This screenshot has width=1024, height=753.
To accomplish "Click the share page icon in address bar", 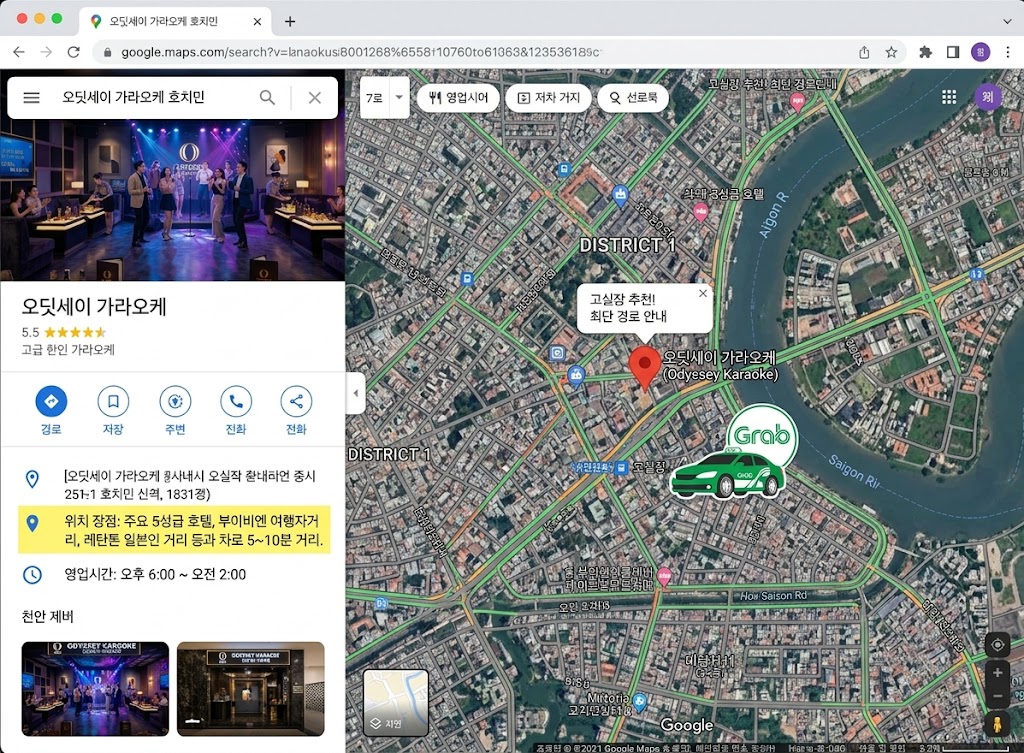I will click(x=864, y=52).
